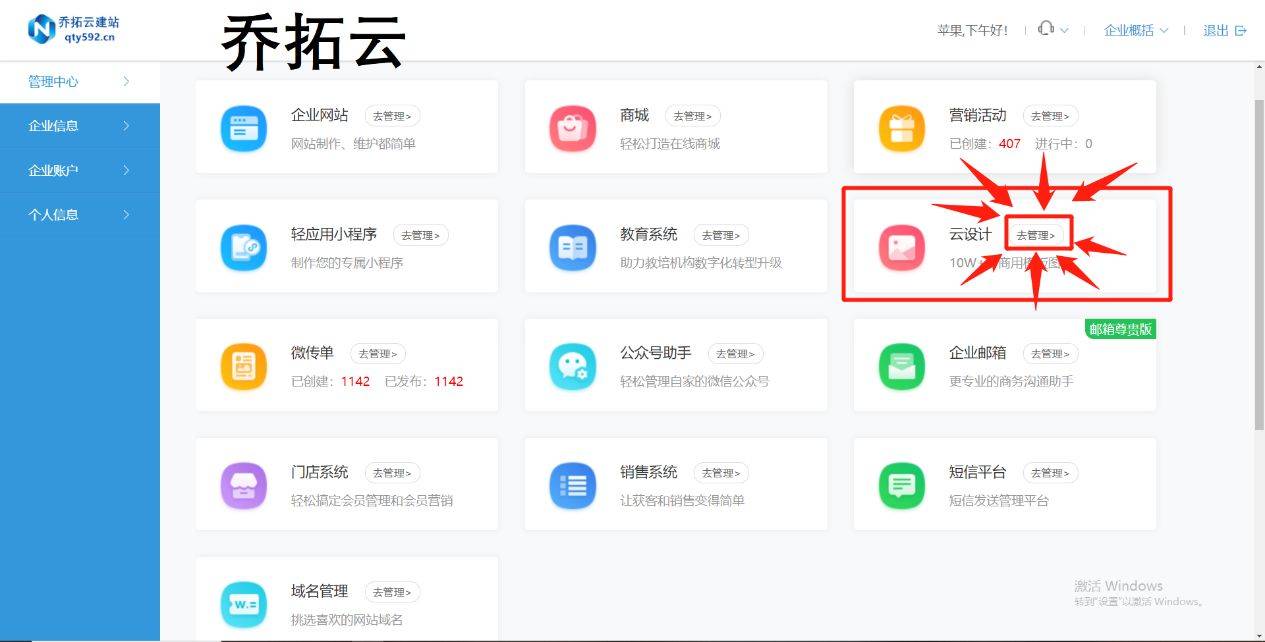
Task: Click the 门店系统 storefront icon
Action: 243,486
